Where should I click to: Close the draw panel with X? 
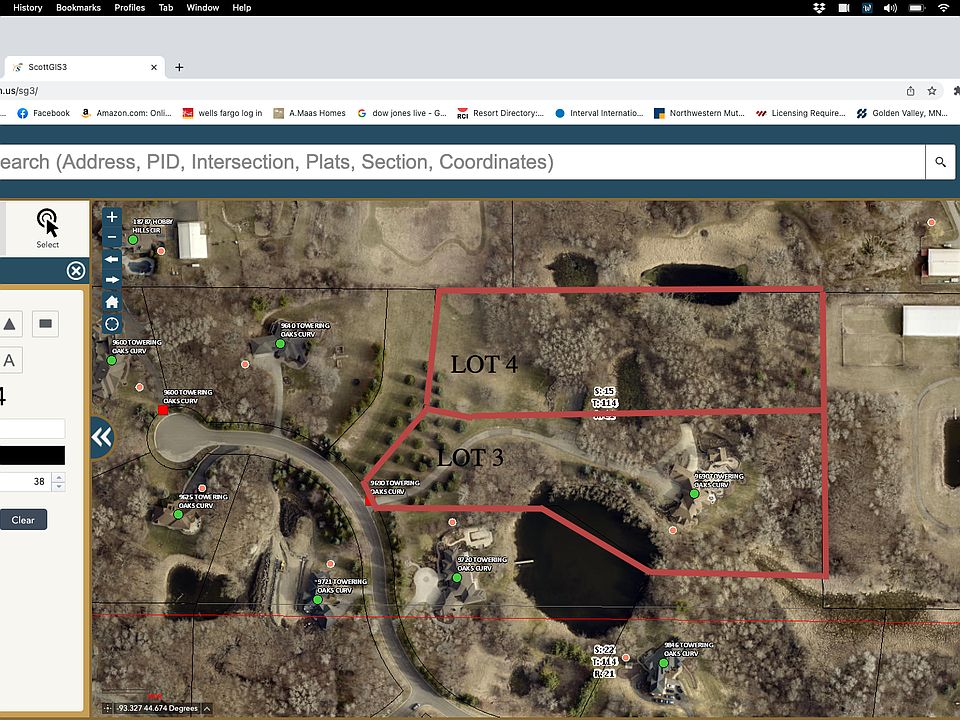coord(76,271)
